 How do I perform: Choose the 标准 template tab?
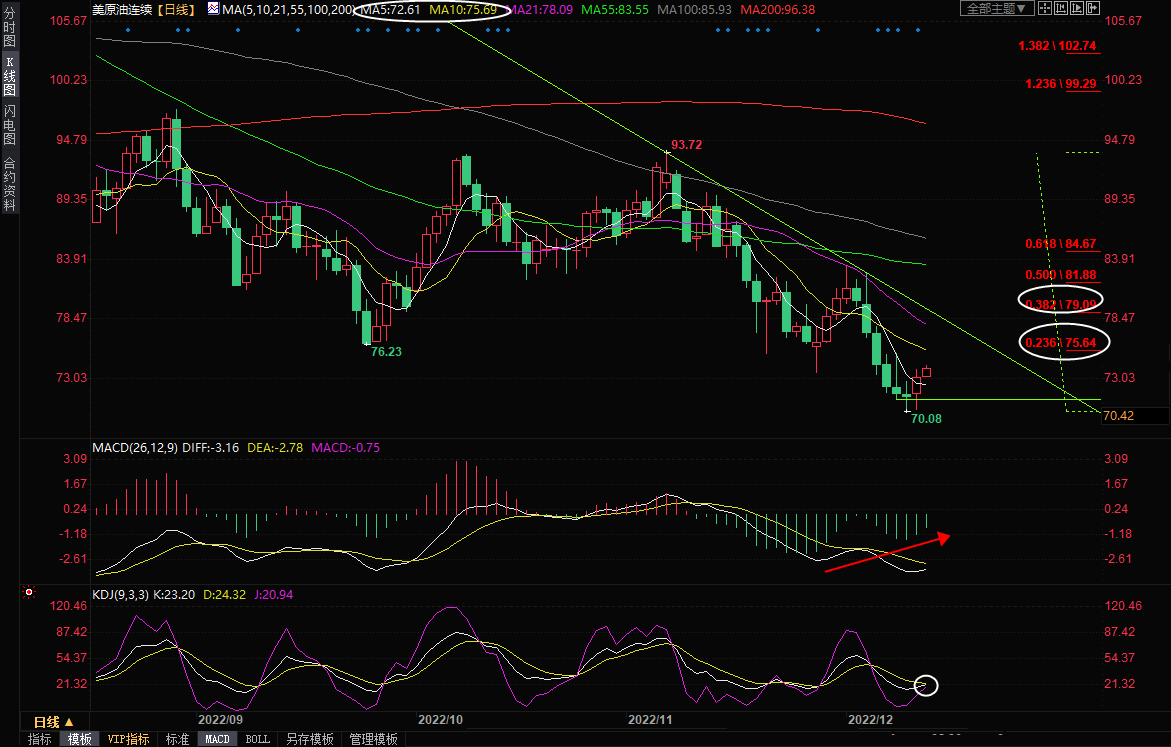(x=177, y=739)
